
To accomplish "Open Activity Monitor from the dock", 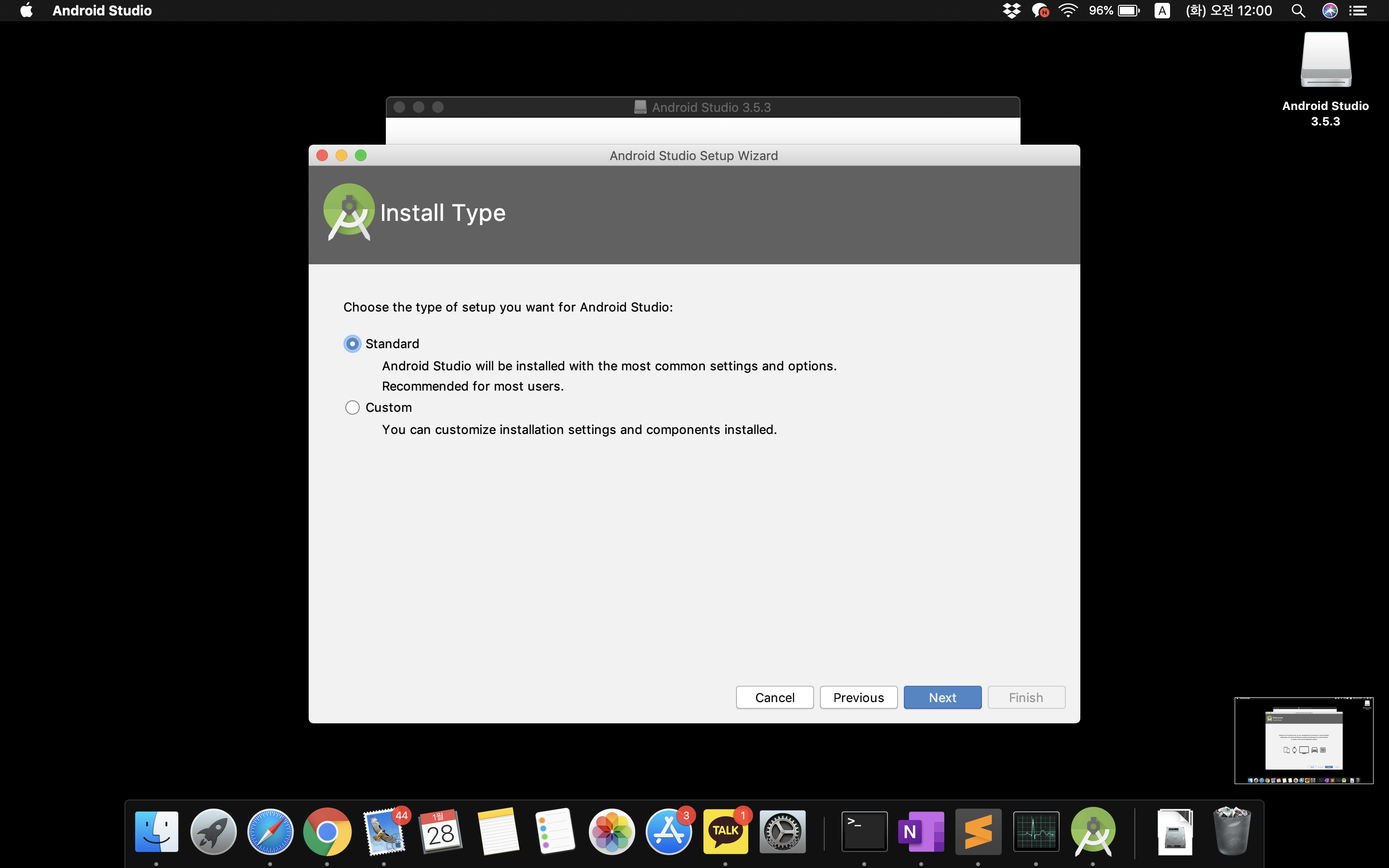I will [1035, 831].
